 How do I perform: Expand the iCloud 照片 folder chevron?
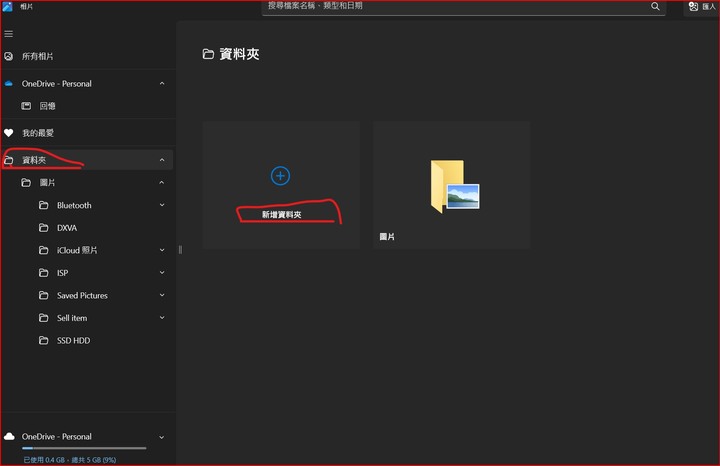162,250
